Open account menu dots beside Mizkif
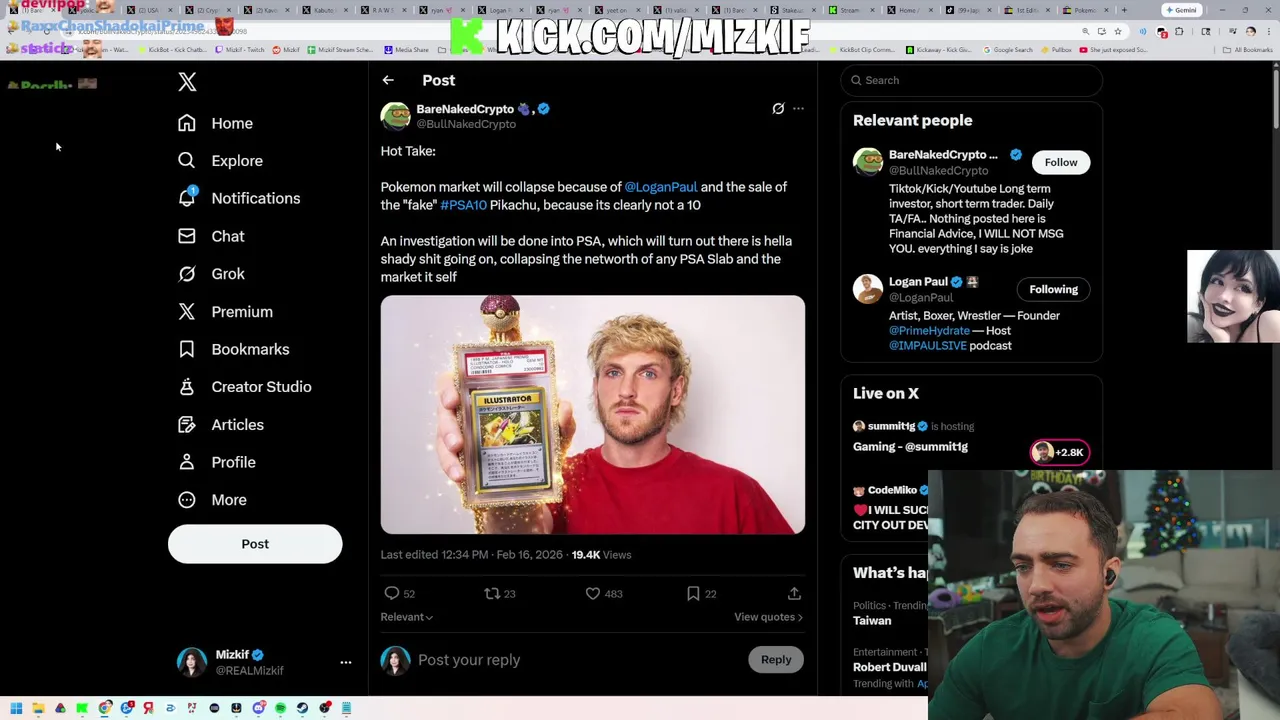The height and width of the screenshot is (720, 1280). coord(345,662)
